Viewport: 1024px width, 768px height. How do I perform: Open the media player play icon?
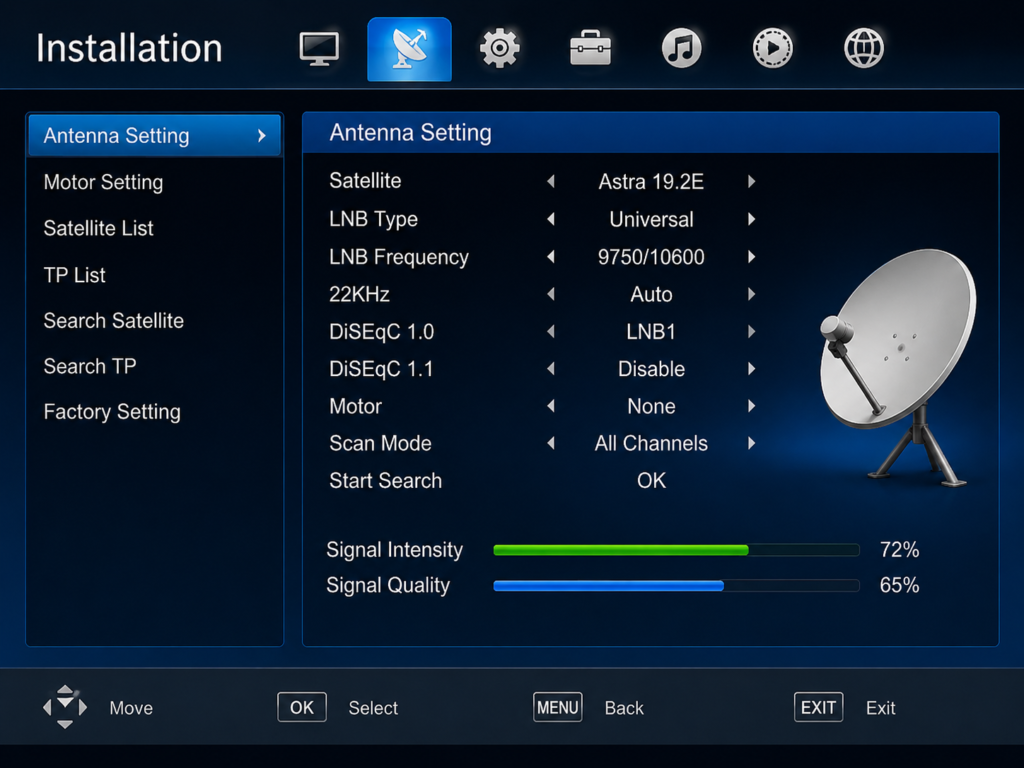772,48
